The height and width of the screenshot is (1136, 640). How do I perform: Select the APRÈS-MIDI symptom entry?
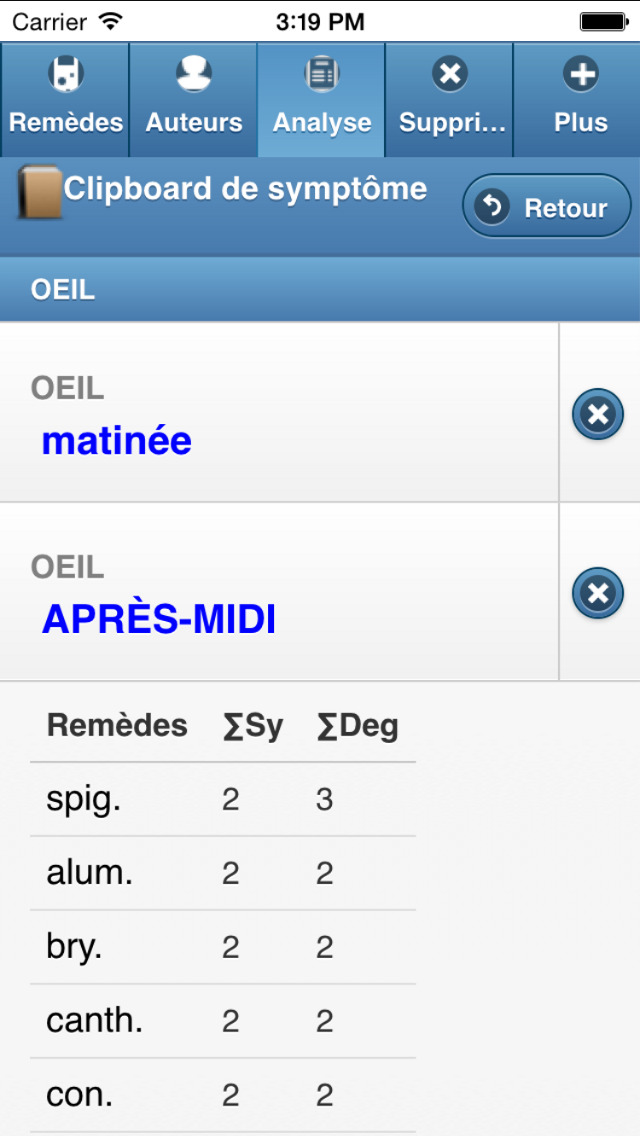coord(279,592)
